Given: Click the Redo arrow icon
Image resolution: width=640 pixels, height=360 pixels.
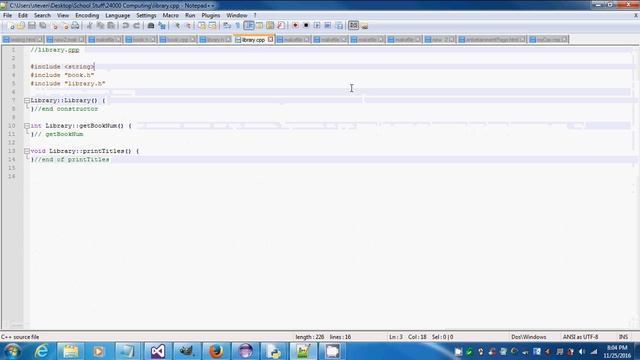Looking at the screenshot, I should coord(136,26).
